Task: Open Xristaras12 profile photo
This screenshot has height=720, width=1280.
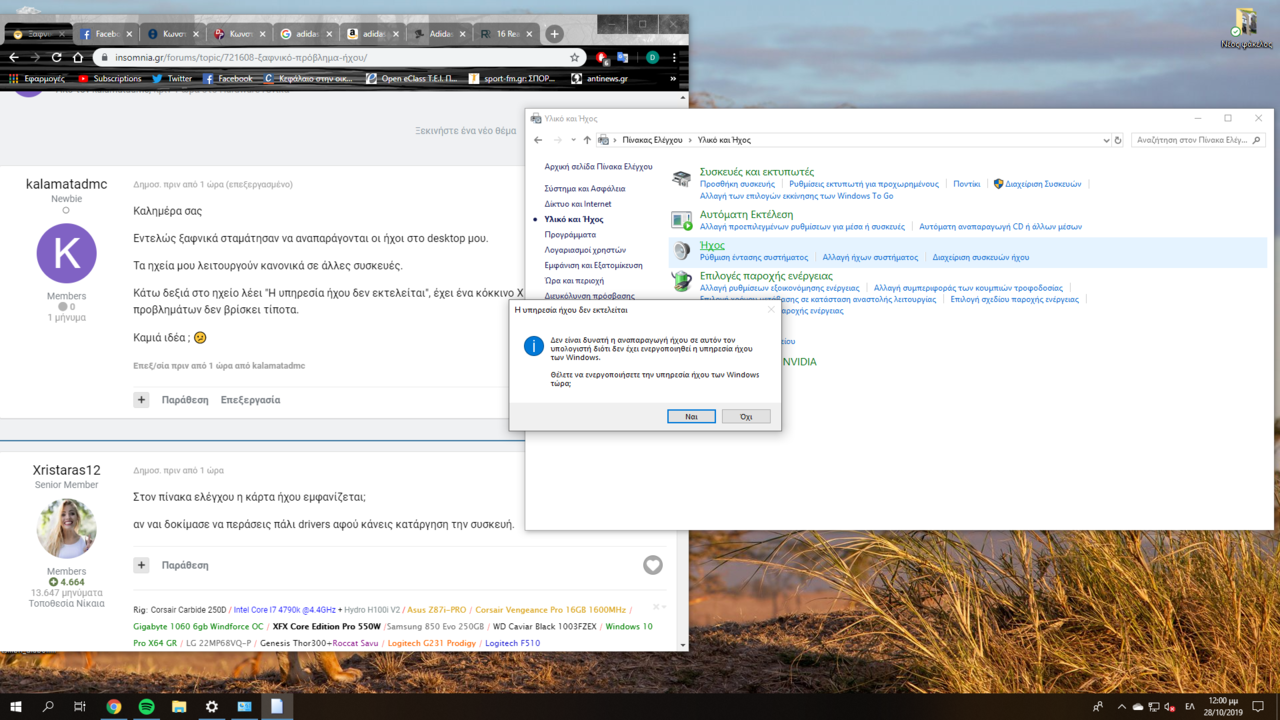Action: tap(66, 529)
